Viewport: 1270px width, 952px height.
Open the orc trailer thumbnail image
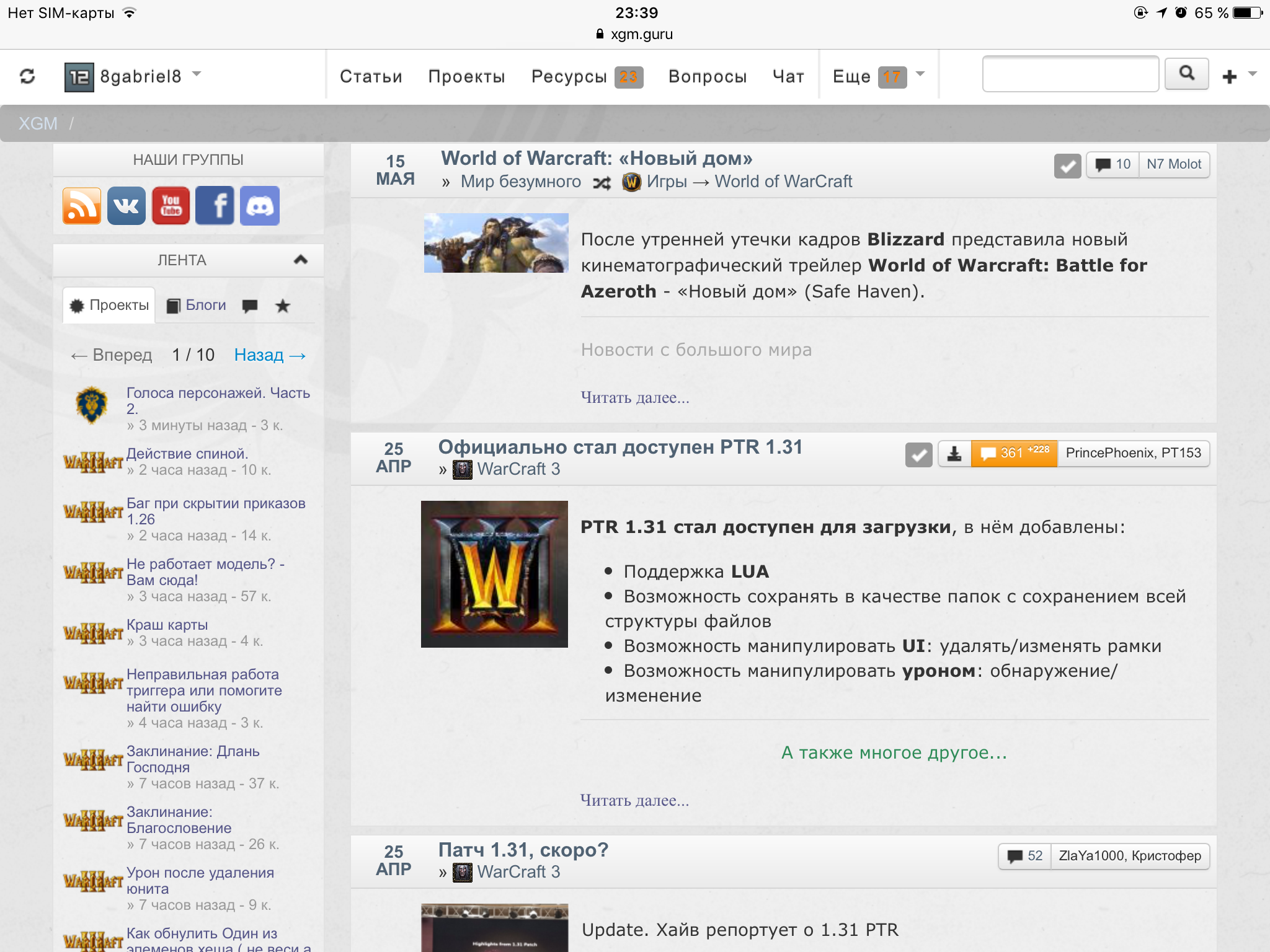pos(496,243)
